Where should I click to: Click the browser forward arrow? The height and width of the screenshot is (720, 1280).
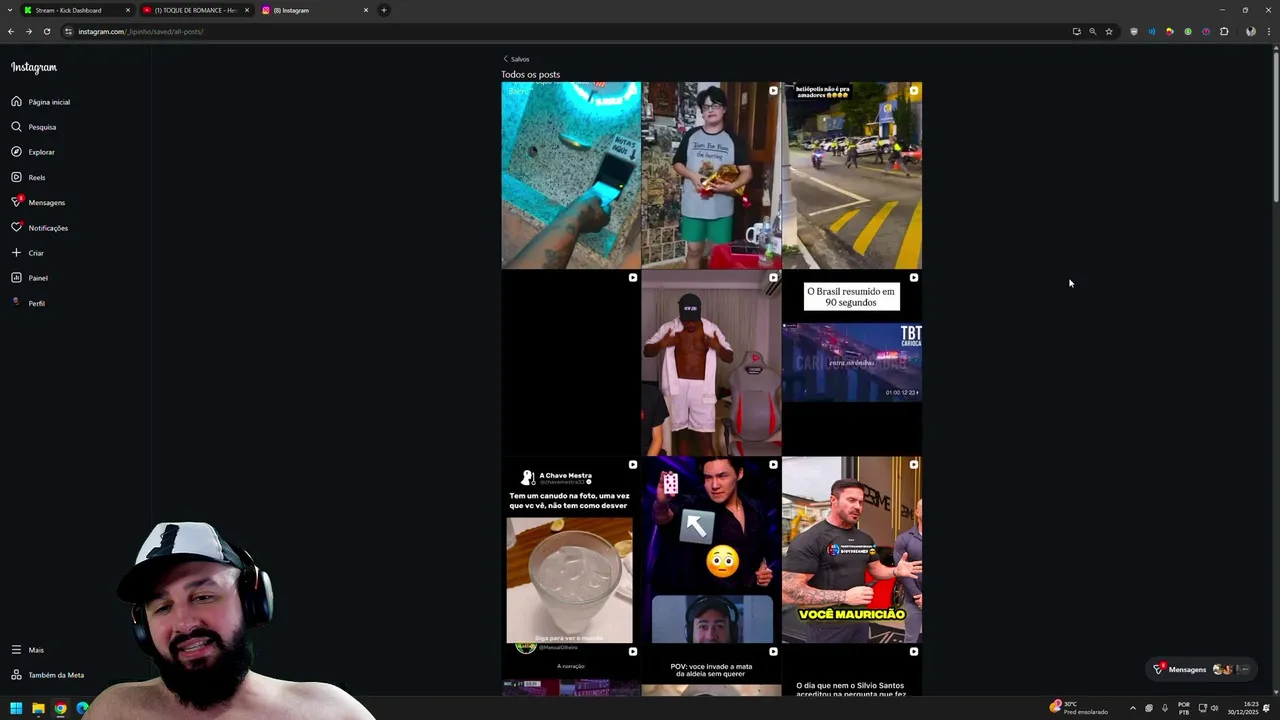[x=29, y=31]
